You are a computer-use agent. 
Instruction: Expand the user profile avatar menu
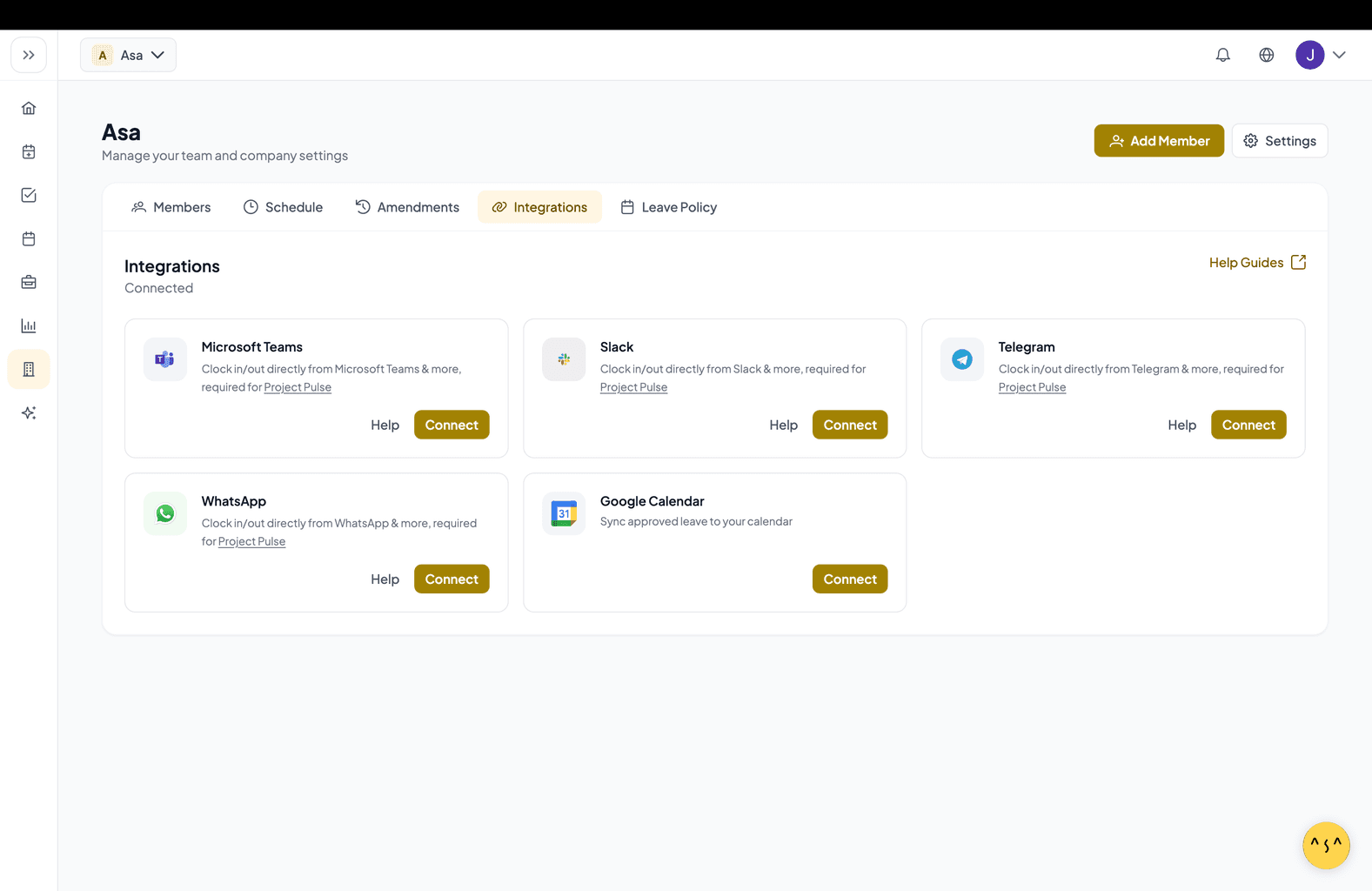click(1320, 55)
